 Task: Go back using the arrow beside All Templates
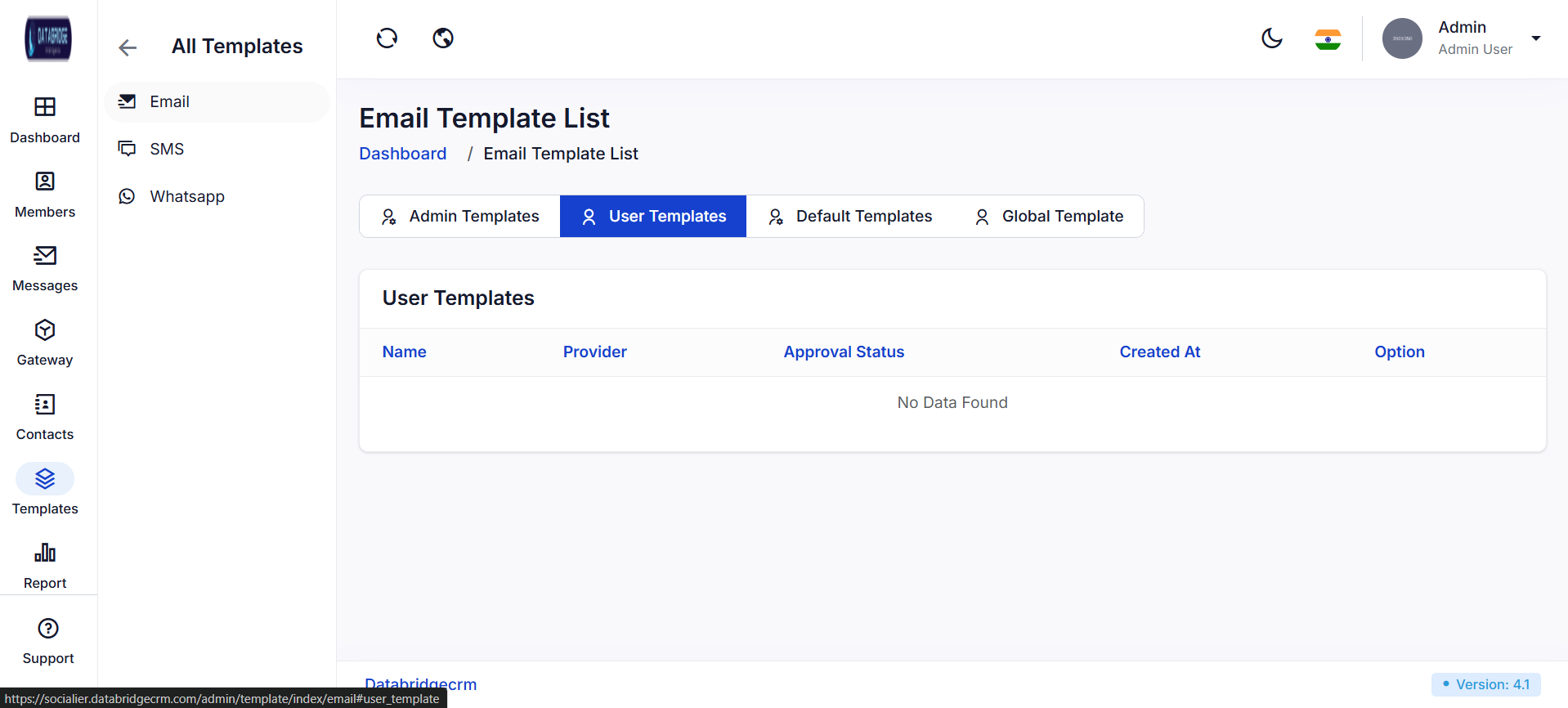pos(128,47)
